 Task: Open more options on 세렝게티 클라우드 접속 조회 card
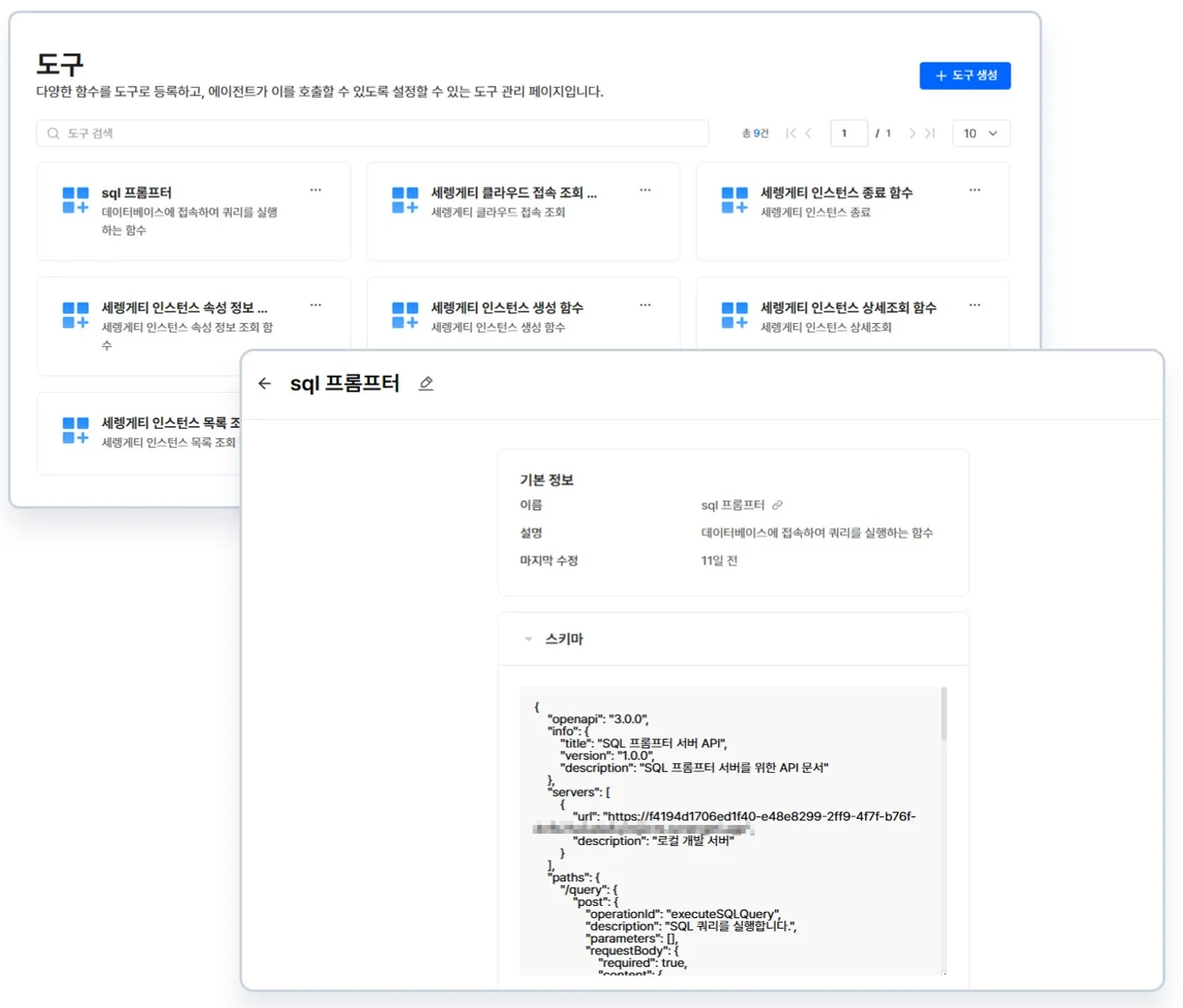pyautogui.click(x=645, y=190)
